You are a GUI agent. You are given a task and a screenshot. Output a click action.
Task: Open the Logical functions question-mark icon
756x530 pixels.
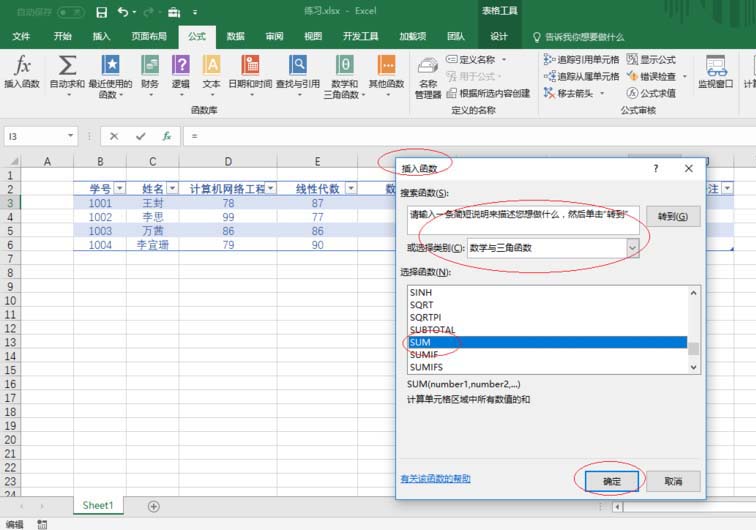181,65
